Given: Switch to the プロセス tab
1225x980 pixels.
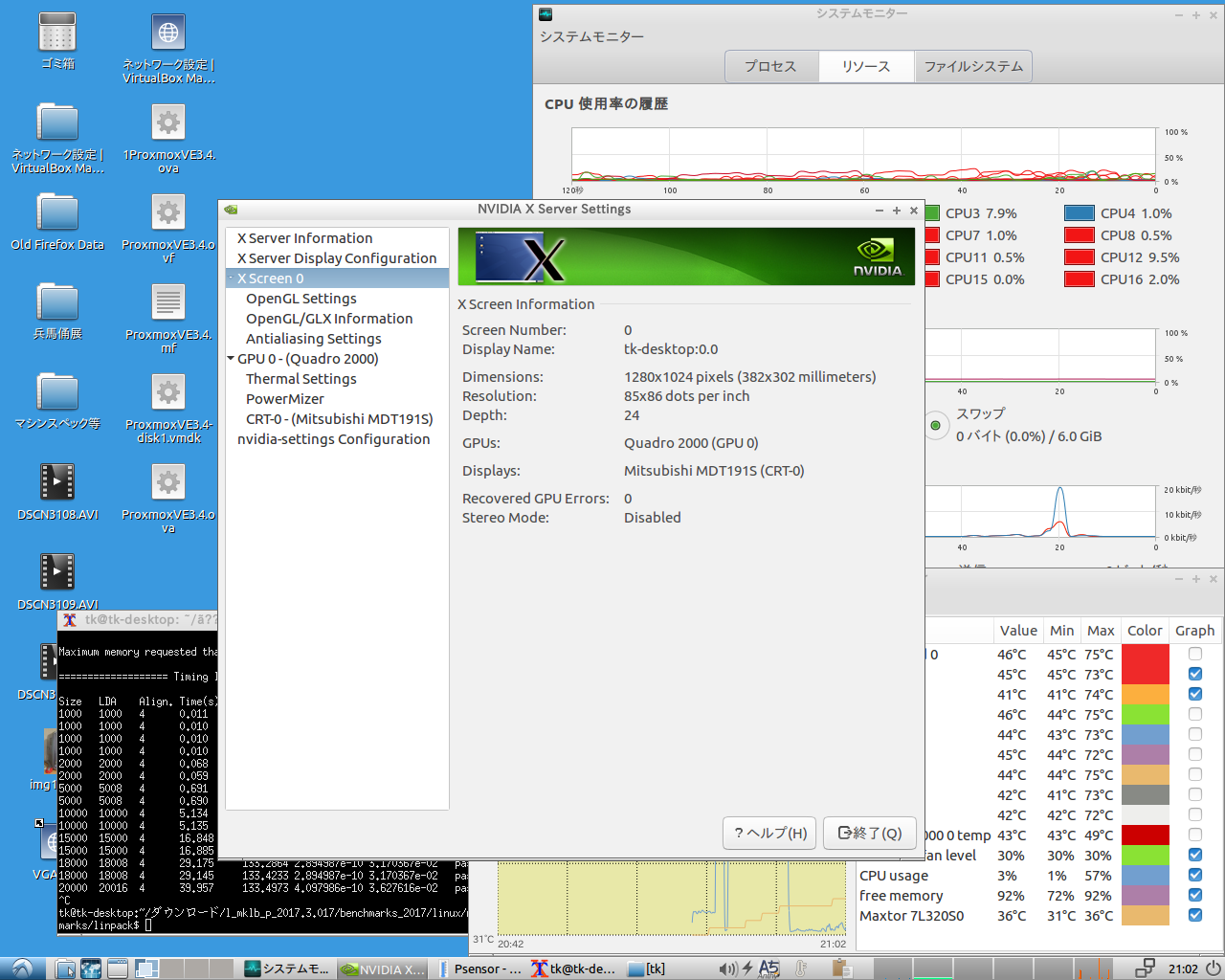Looking at the screenshot, I should pos(771,66).
